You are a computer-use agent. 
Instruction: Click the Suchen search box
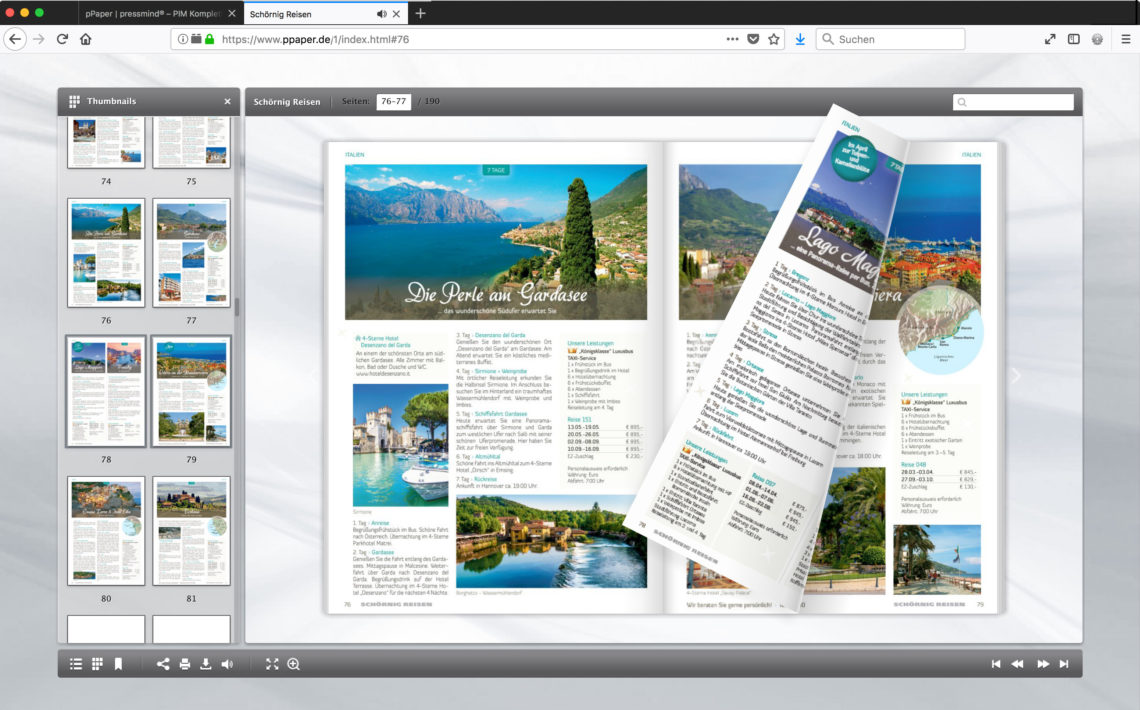(x=891, y=39)
